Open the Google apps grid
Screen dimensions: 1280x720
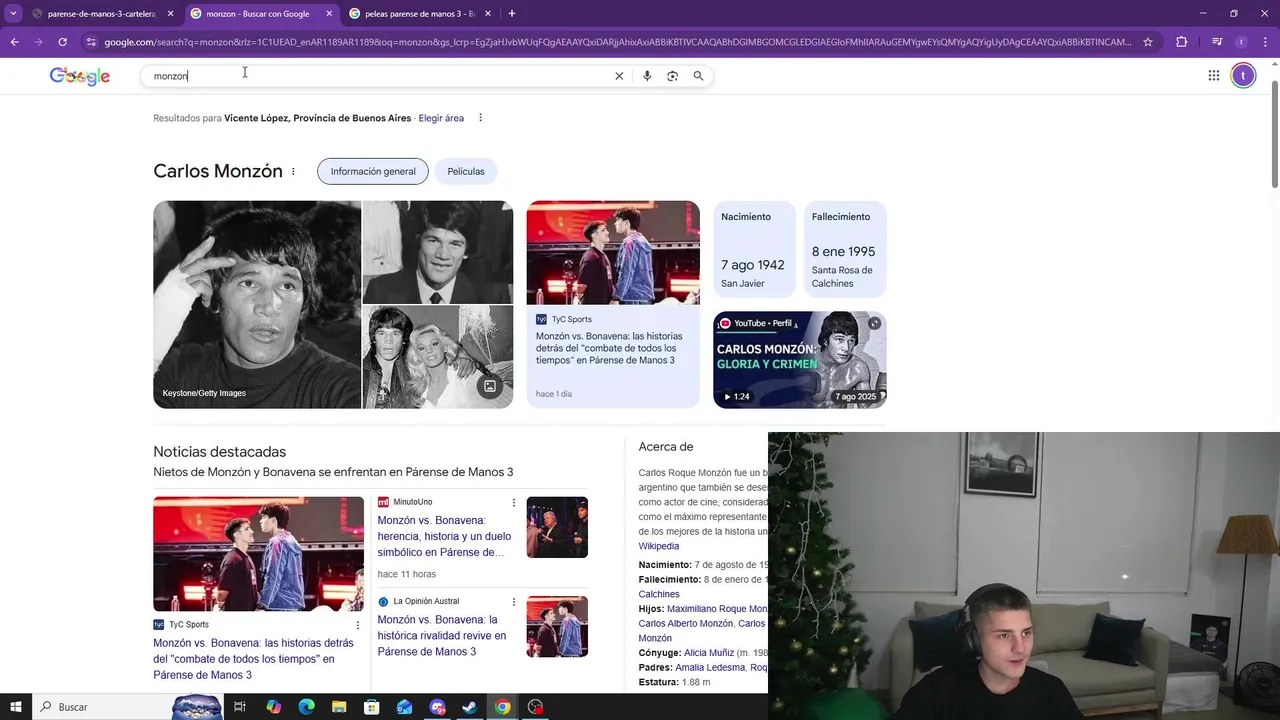coord(1213,75)
